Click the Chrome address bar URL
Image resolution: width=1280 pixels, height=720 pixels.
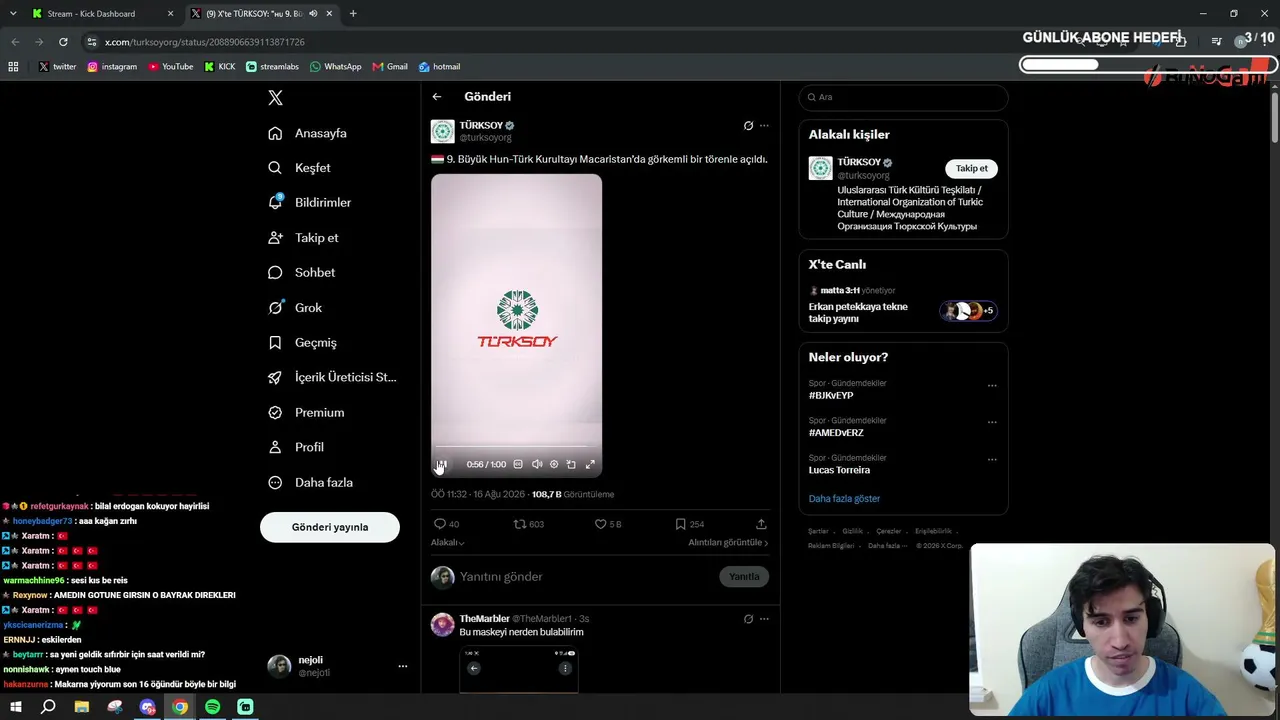pyautogui.click(x=205, y=42)
